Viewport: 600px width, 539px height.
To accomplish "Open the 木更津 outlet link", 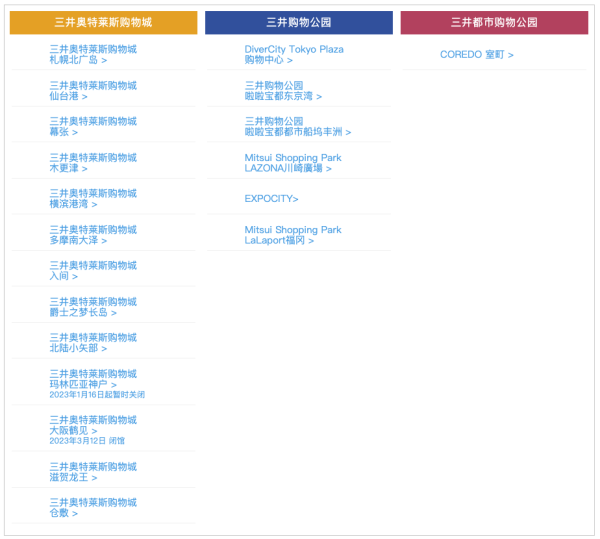I will click(93, 163).
